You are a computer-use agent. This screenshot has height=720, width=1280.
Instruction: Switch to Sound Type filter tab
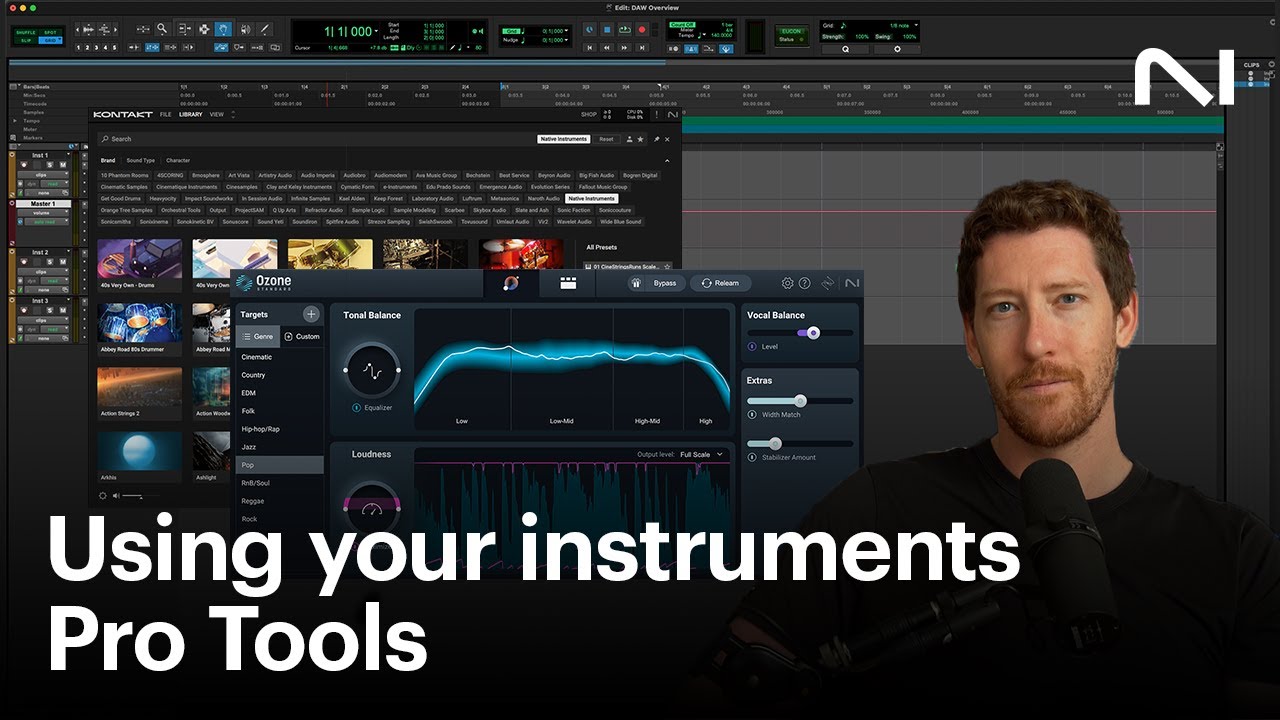pyautogui.click(x=141, y=160)
